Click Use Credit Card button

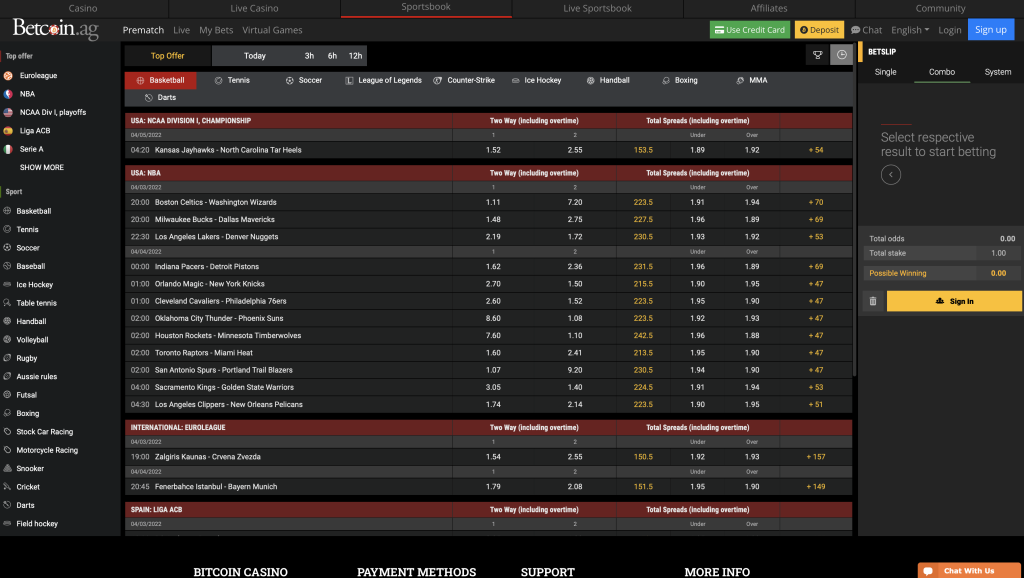point(750,30)
